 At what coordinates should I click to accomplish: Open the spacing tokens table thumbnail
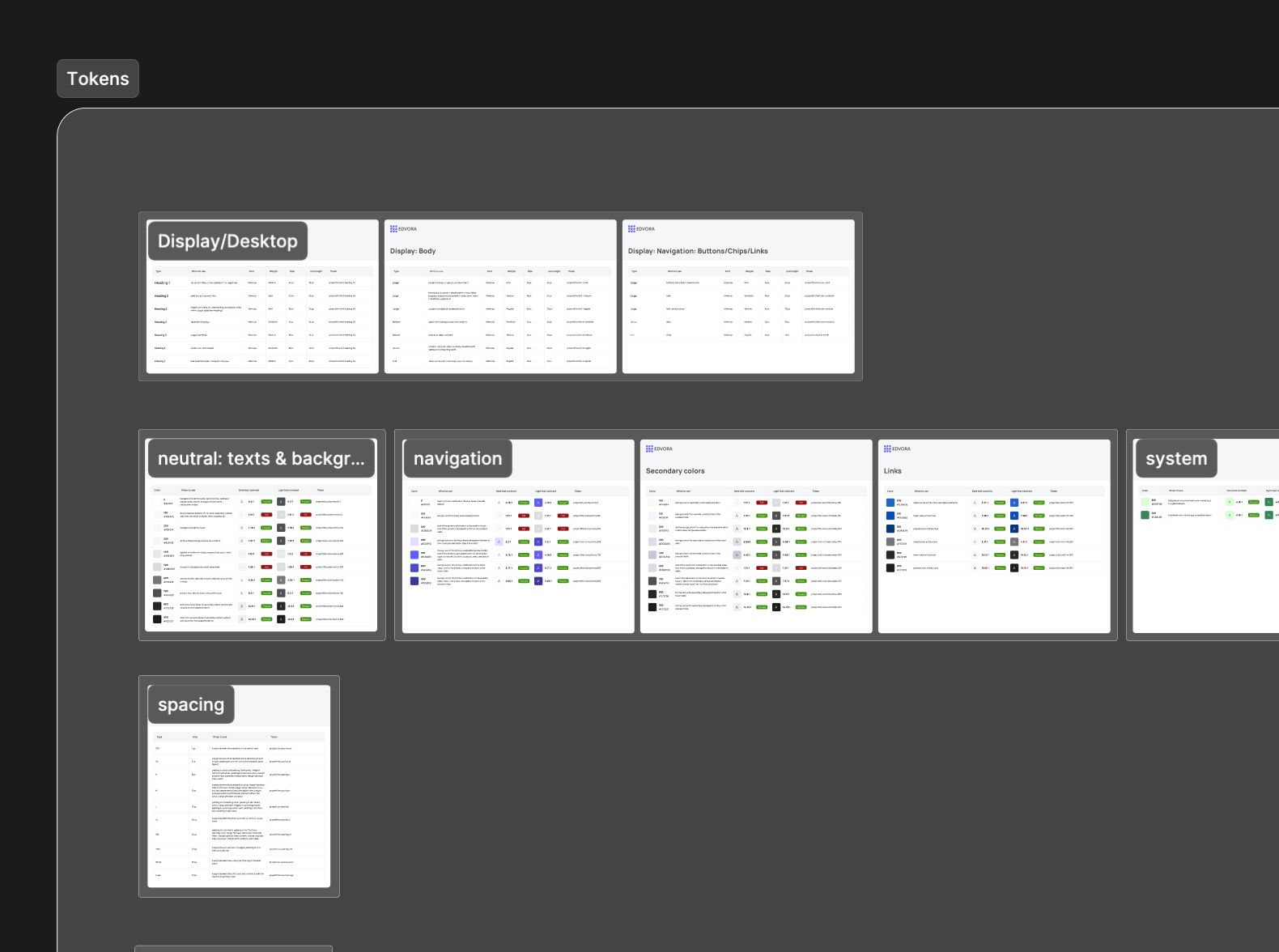pyautogui.click(x=239, y=810)
